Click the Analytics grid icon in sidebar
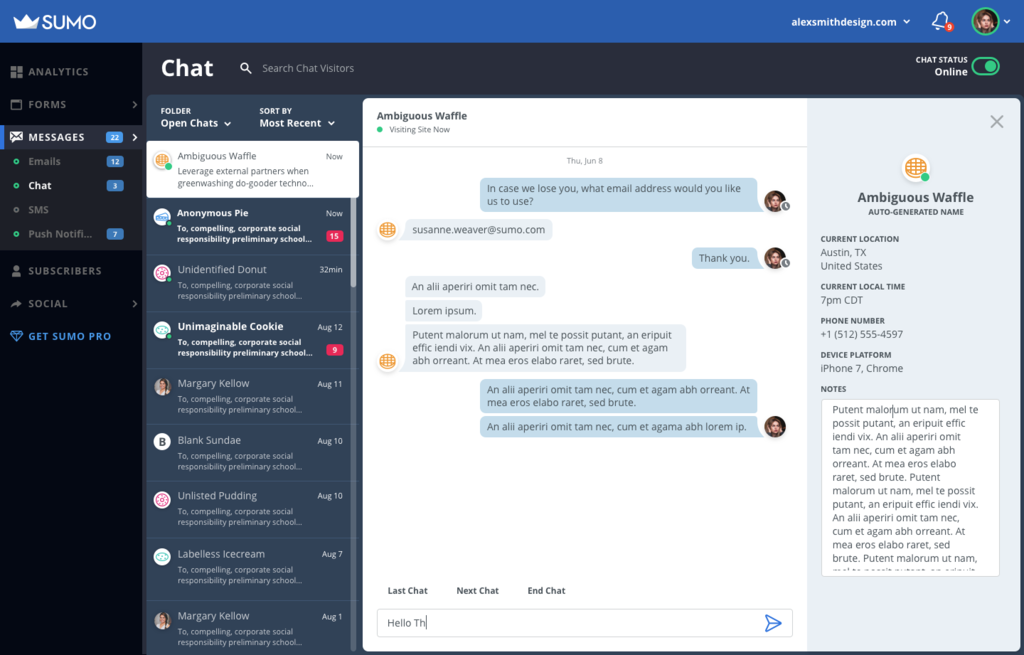This screenshot has width=1024, height=655. click(x=16, y=72)
